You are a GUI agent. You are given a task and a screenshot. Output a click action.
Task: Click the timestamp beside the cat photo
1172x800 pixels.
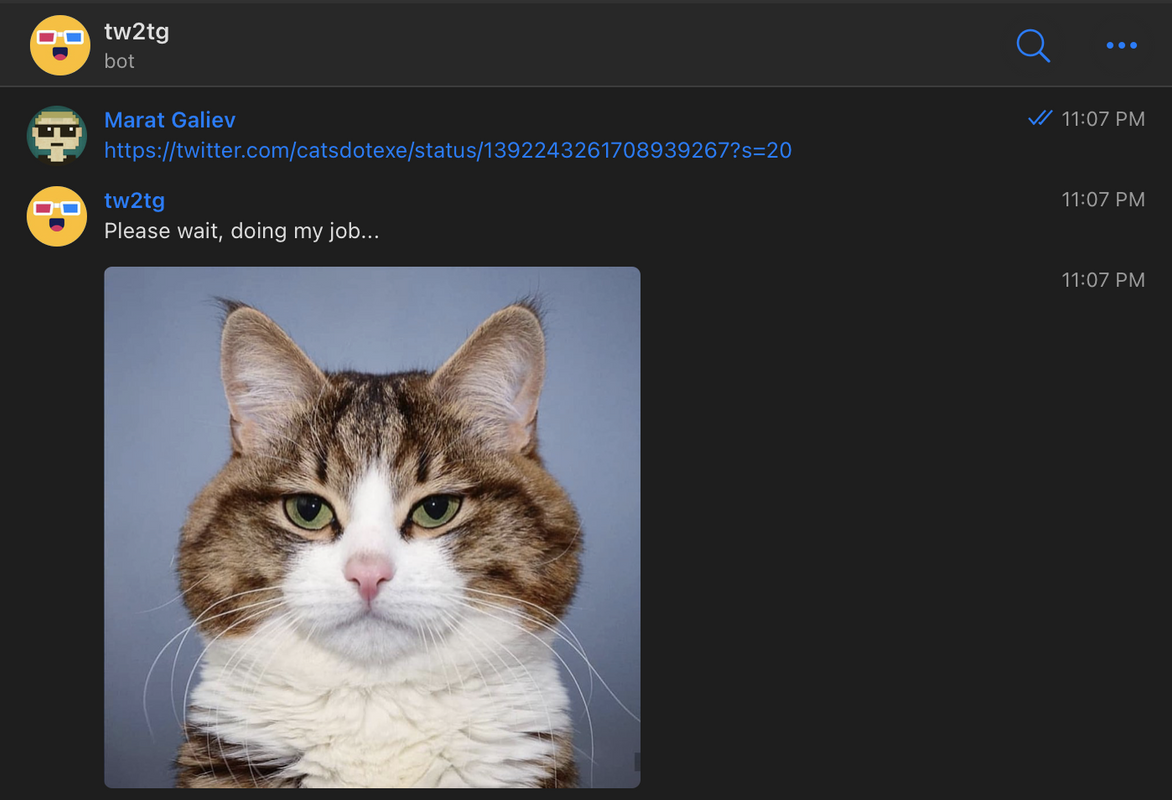point(1102,280)
